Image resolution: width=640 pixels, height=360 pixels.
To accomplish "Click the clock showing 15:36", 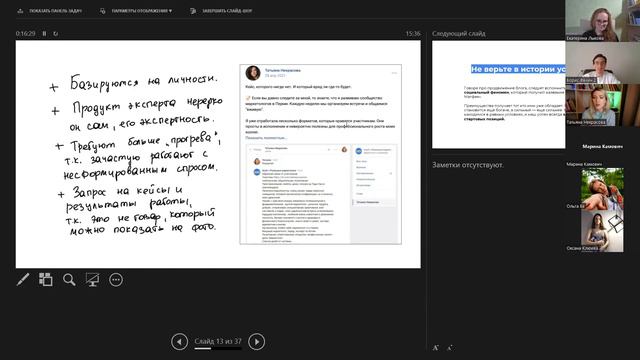I will point(413,33).
